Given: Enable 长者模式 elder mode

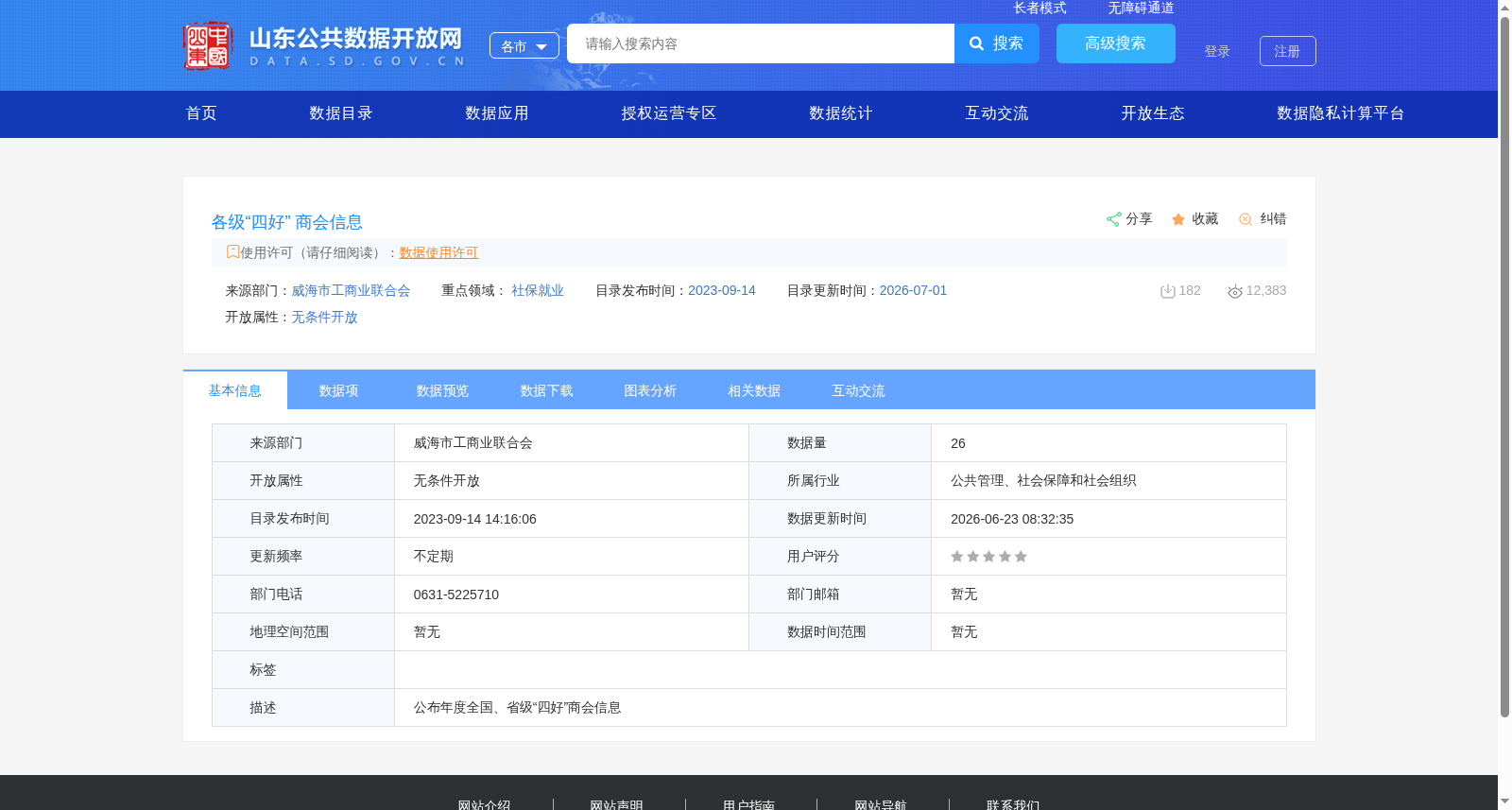Looking at the screenshot, I should point(1039,8).
